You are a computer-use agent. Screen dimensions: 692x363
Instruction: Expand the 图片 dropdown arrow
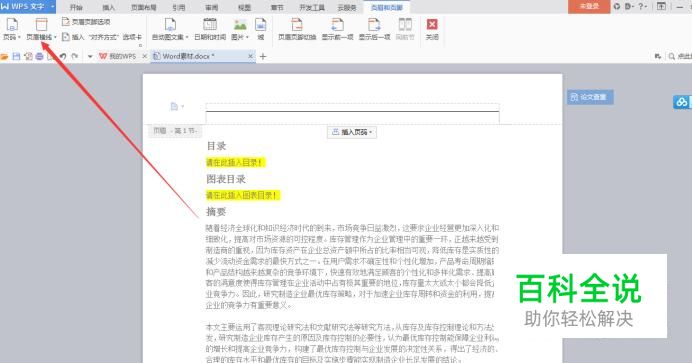(247, 37)
